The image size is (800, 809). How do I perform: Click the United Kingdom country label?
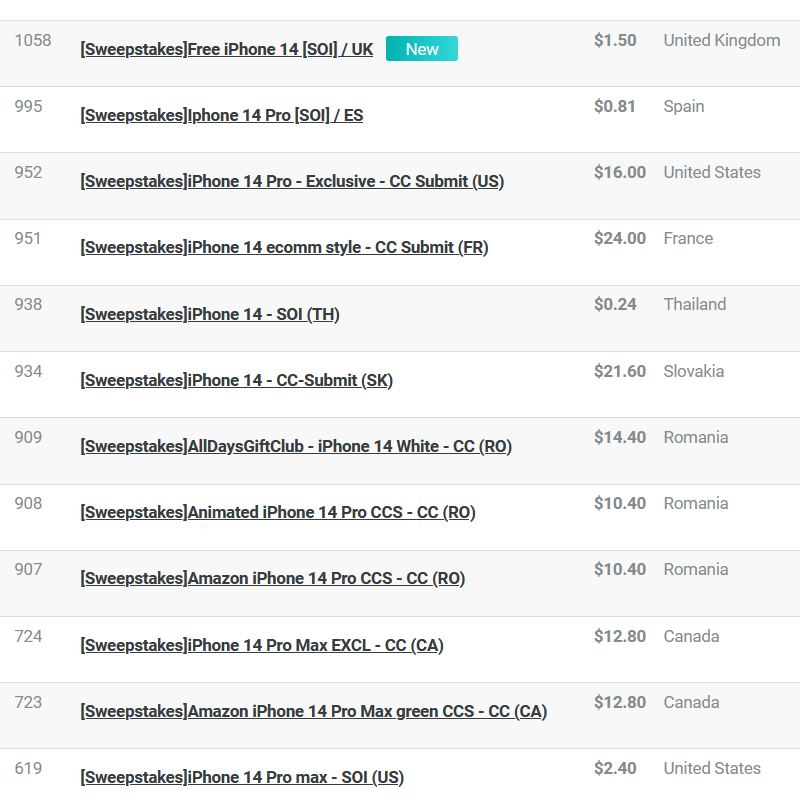tap(722, 40)
